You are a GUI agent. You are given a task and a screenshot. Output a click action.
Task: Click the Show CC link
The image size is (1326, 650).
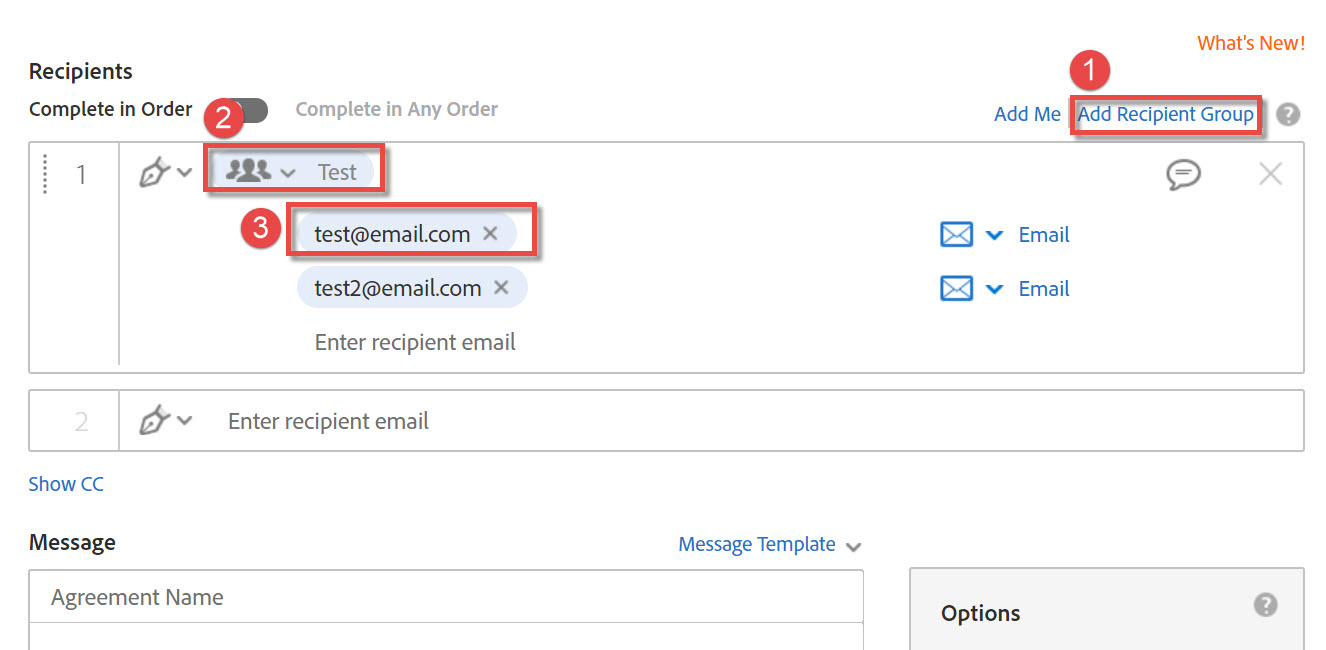[66, 484]
